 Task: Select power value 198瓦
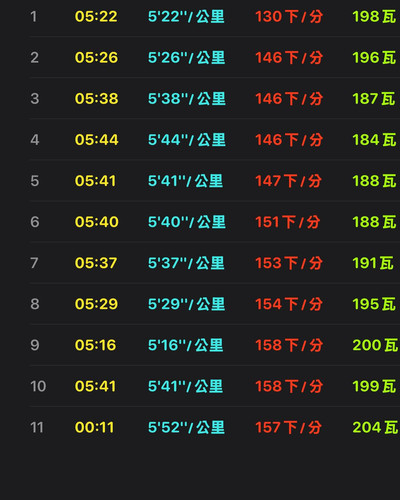click(x=374, y=16)
